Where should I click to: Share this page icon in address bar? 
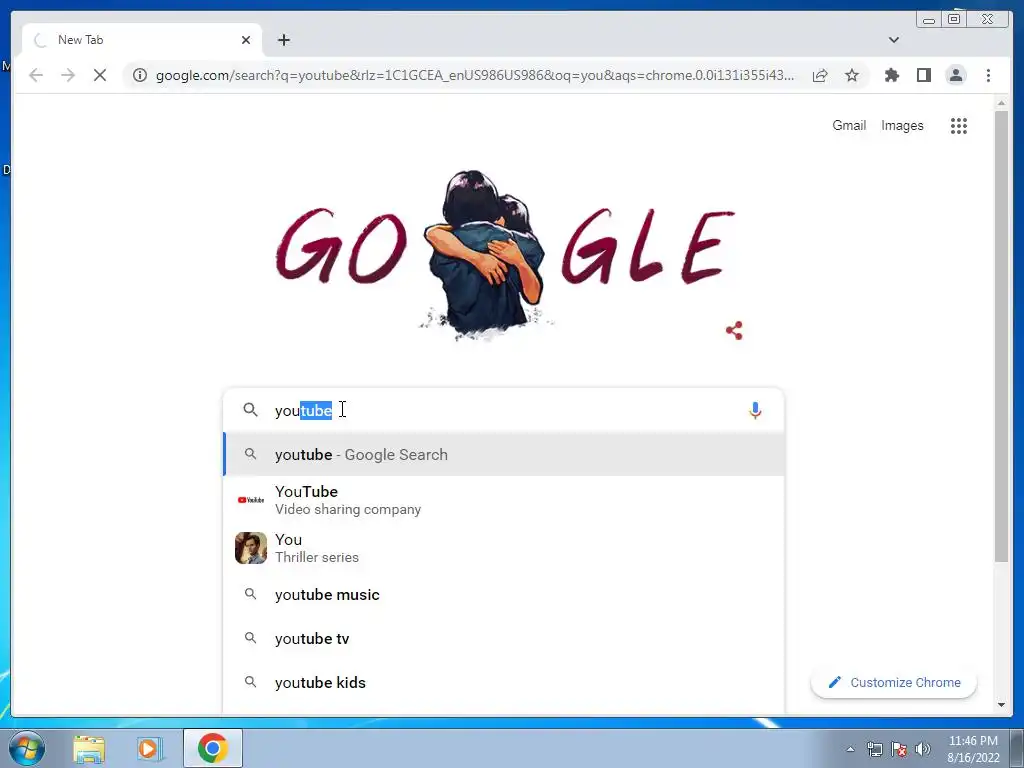(x=820, y=75)
